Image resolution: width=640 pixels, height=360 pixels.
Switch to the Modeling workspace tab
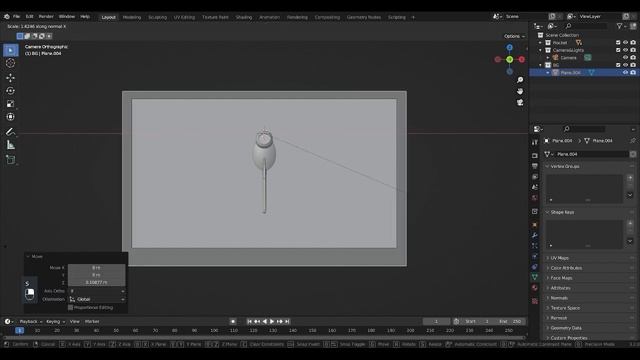click(132, 17)
